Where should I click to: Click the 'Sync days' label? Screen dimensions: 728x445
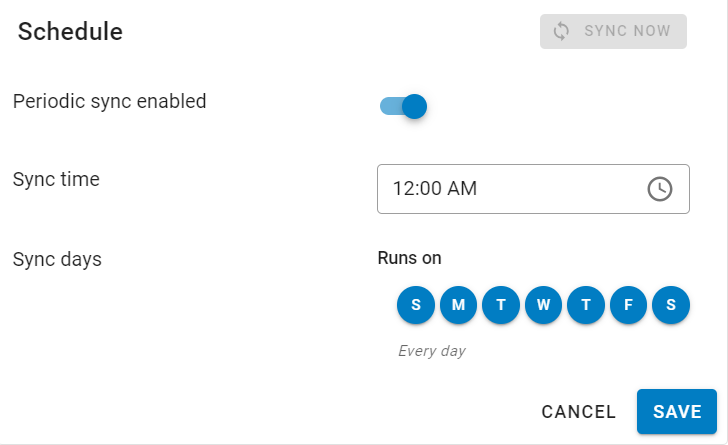click(57, 259)
